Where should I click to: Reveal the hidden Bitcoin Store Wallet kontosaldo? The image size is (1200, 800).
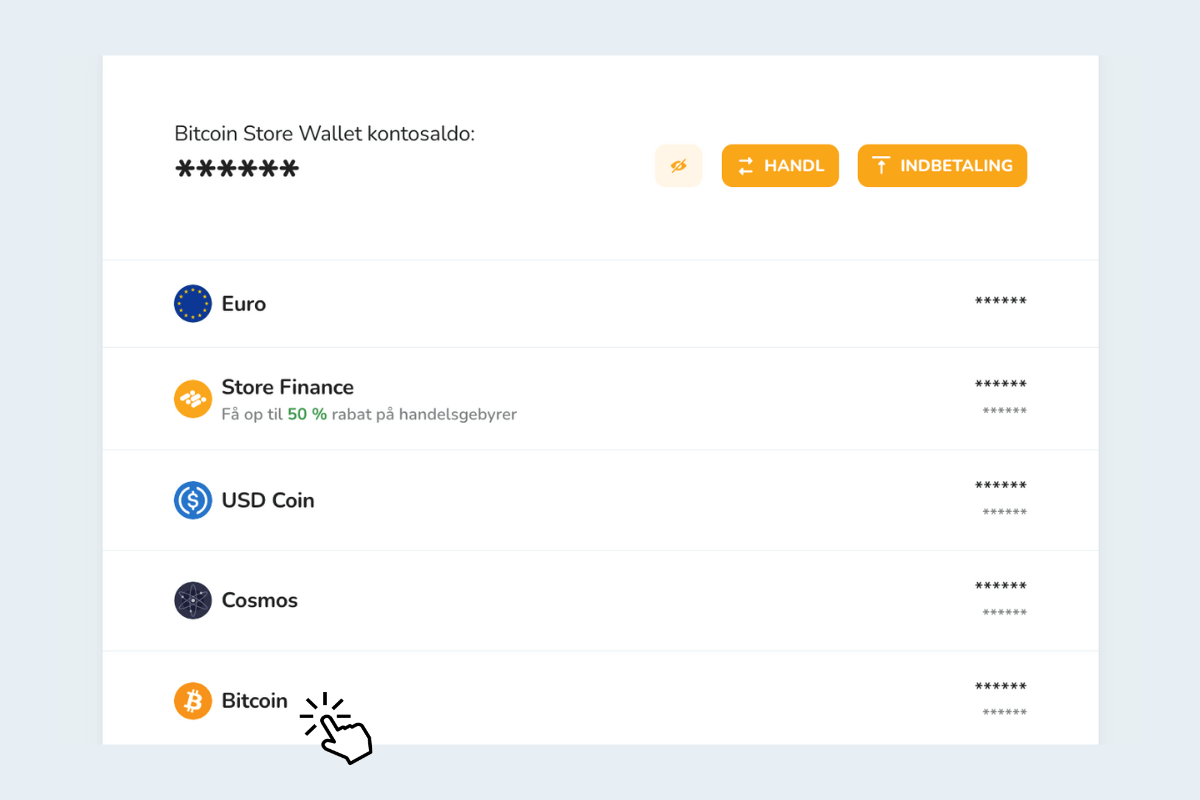(678, 165)
